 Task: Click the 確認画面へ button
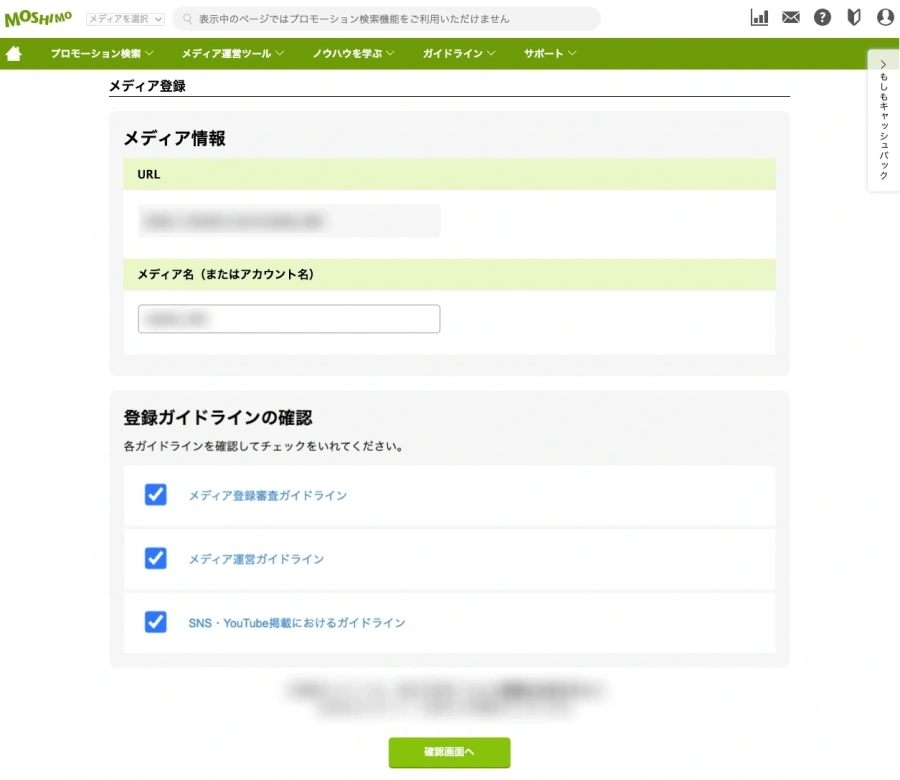[449, 752]
